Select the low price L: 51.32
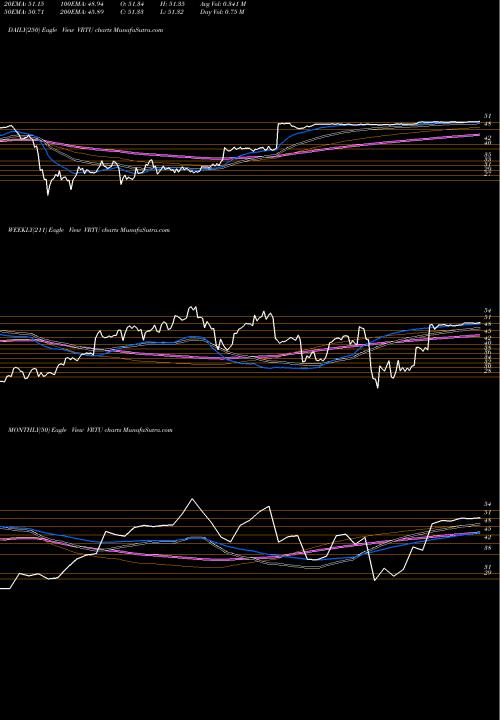The image size is (500, 720). point(172,12)
